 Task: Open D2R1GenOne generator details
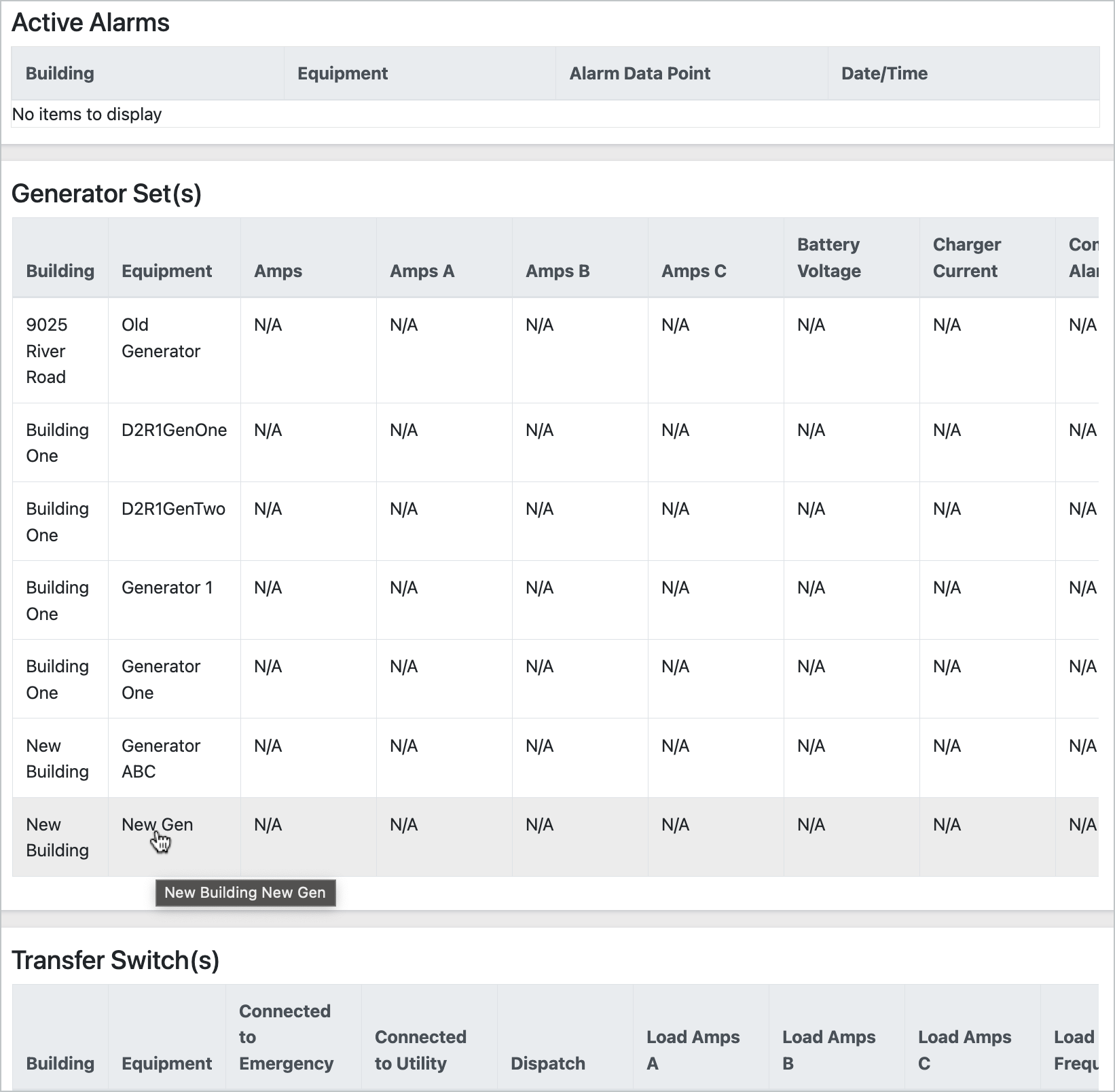(174, 430)
